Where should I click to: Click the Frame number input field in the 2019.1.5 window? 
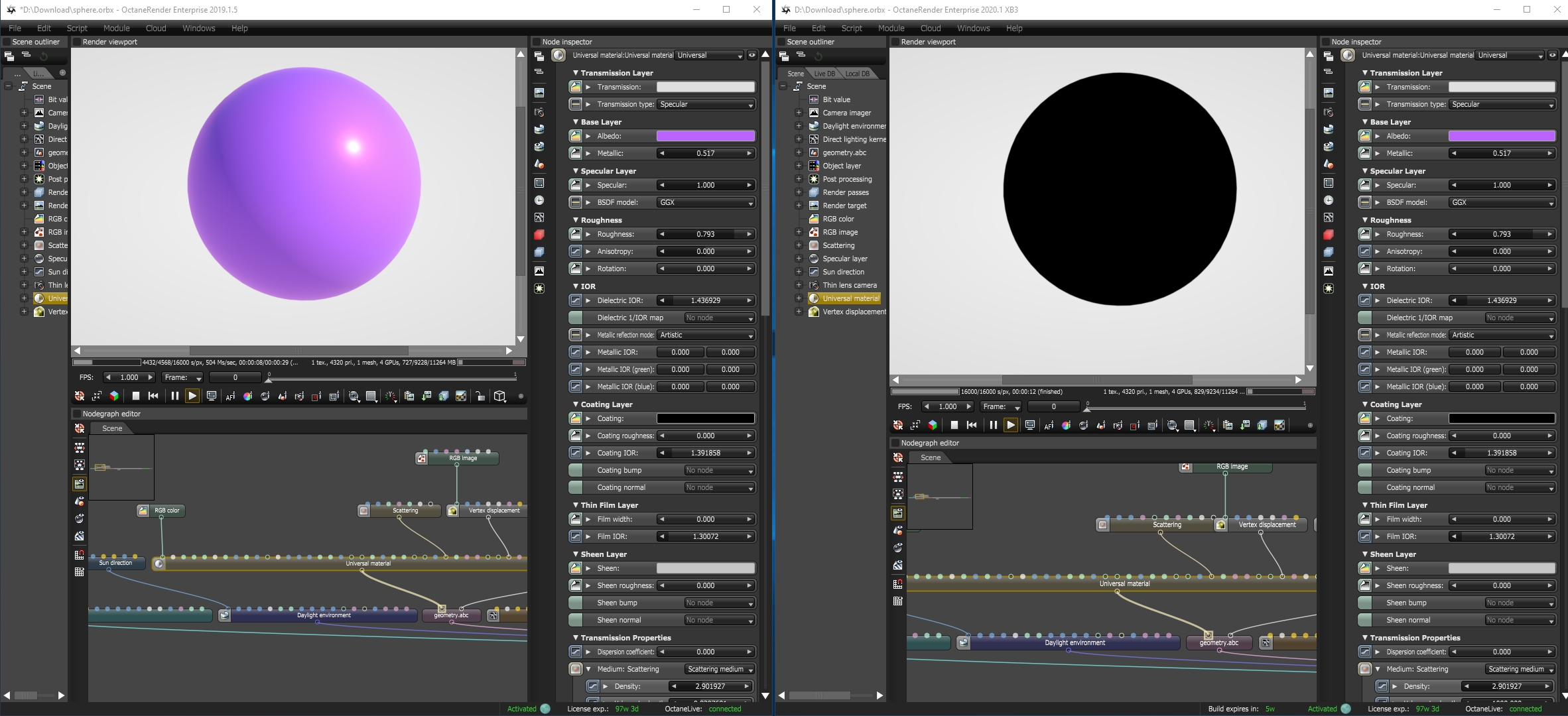[x=235, y=377]
